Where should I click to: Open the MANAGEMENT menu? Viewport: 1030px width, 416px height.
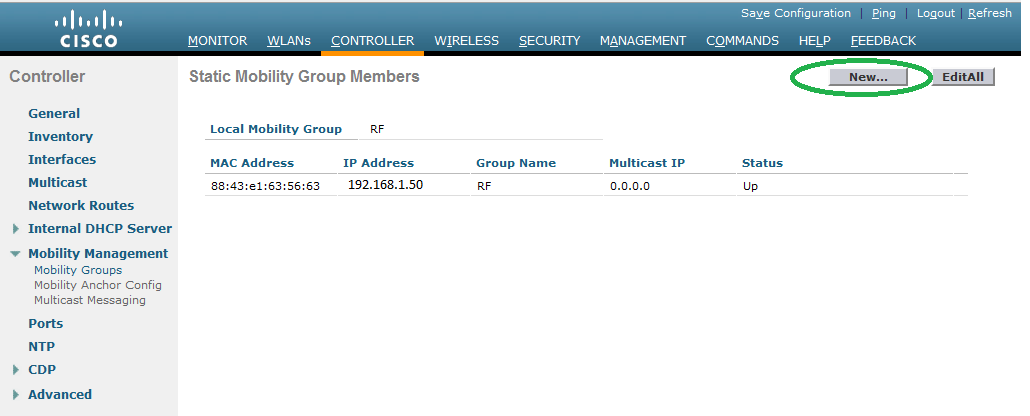[643, 41]
